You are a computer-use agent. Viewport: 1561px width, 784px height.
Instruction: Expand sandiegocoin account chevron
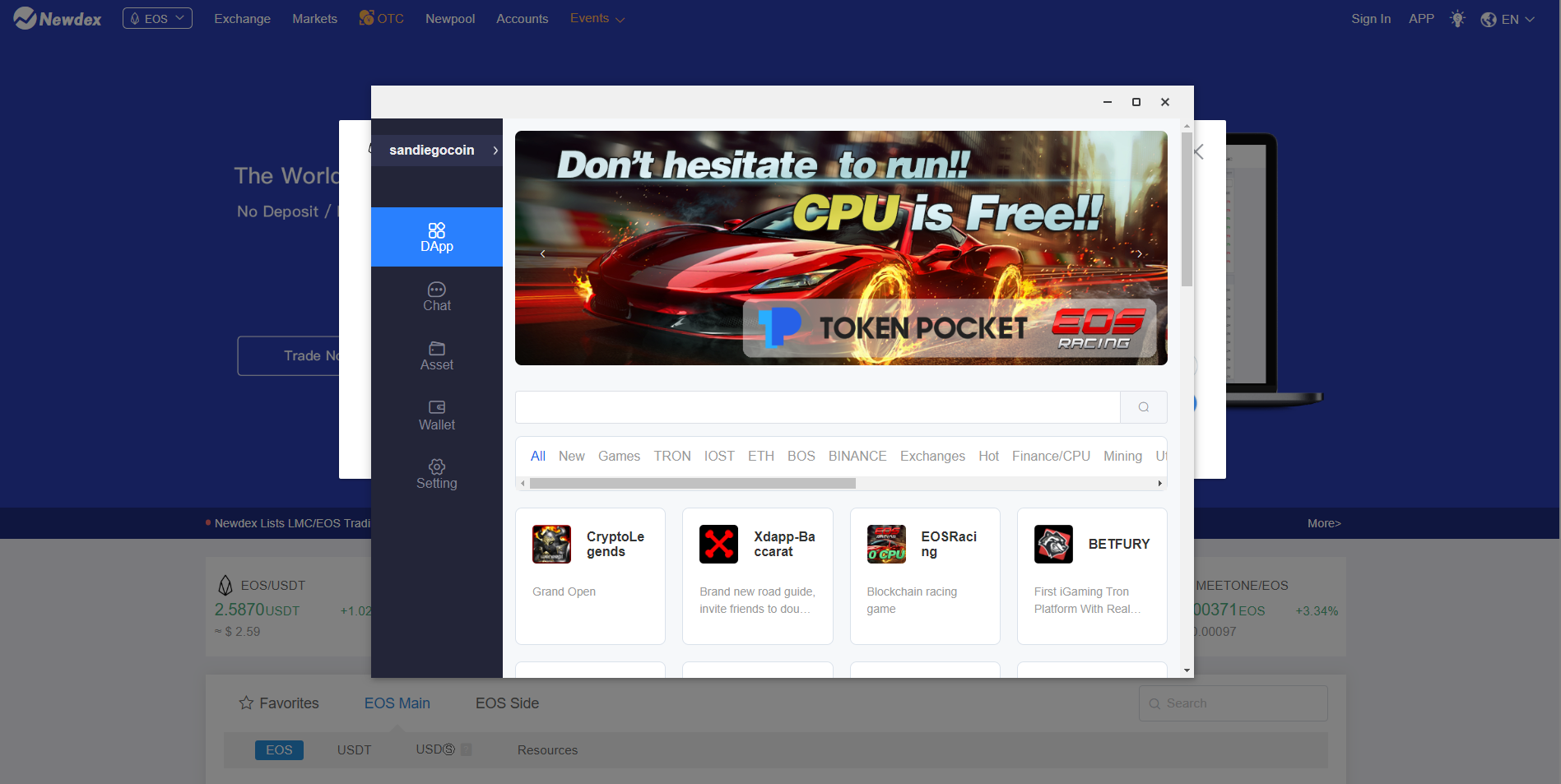point(495,151)
